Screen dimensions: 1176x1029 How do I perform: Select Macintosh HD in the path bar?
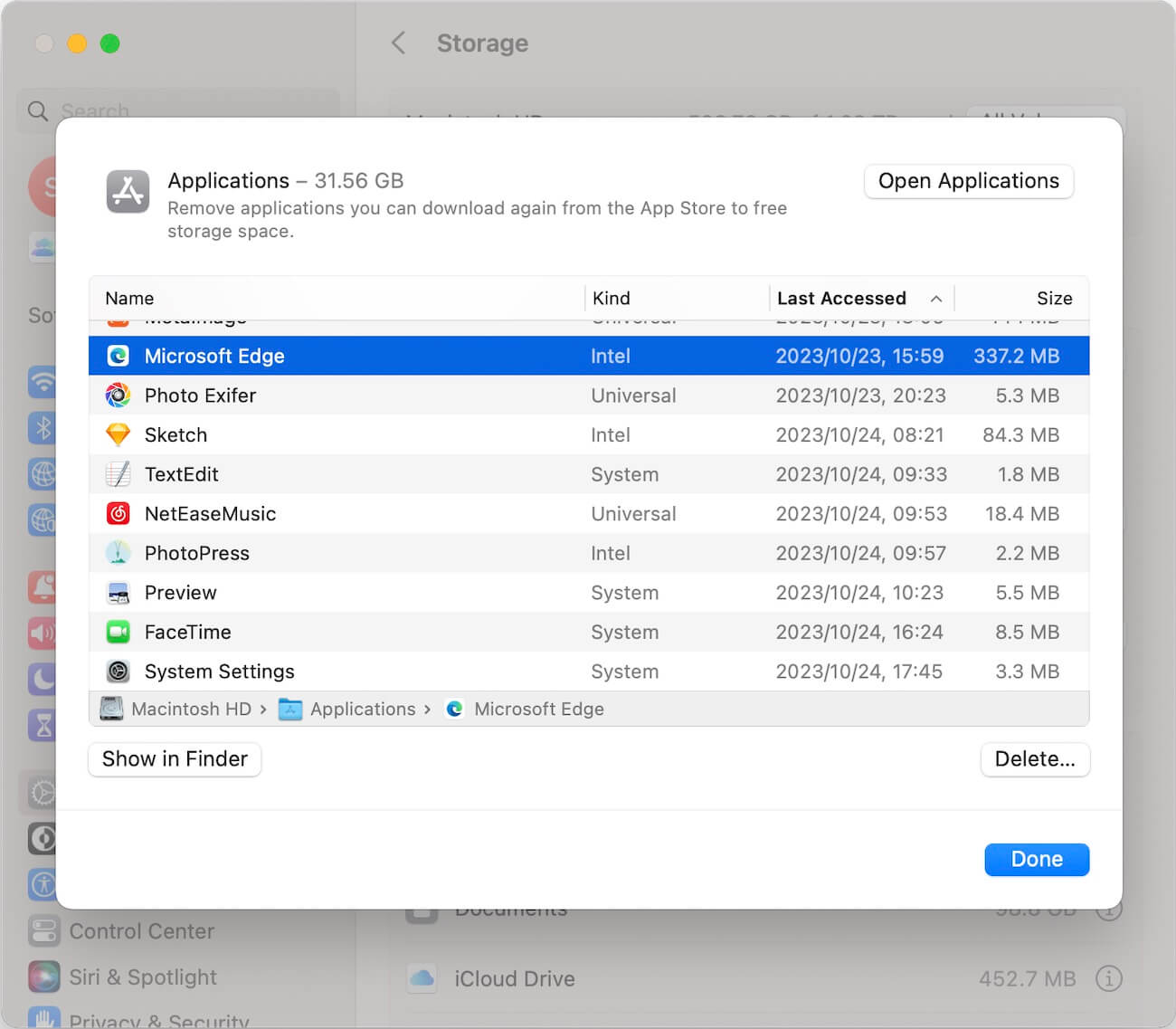191,709
